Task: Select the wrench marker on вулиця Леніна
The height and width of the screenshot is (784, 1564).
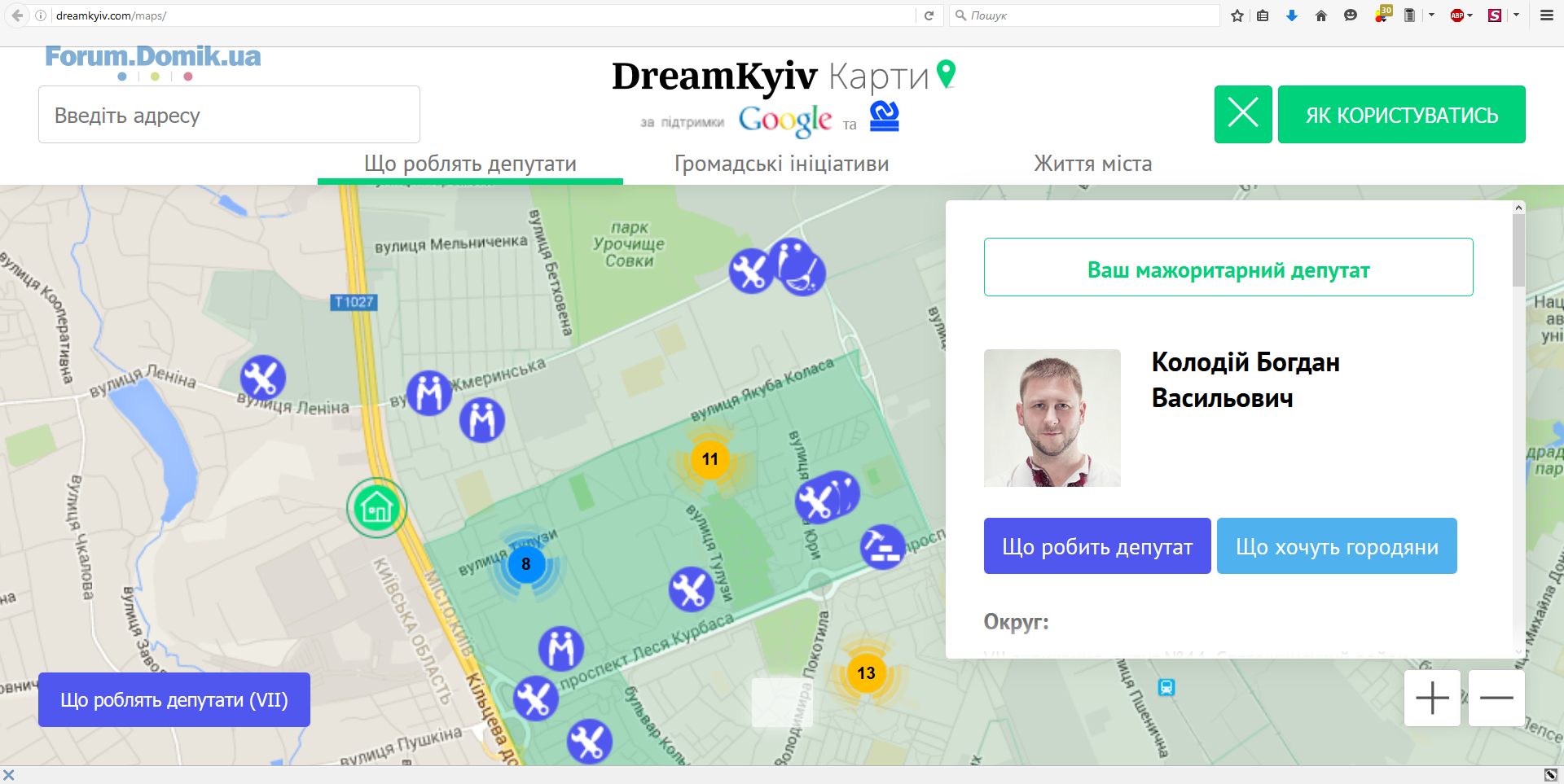Action: pos(262,378)
